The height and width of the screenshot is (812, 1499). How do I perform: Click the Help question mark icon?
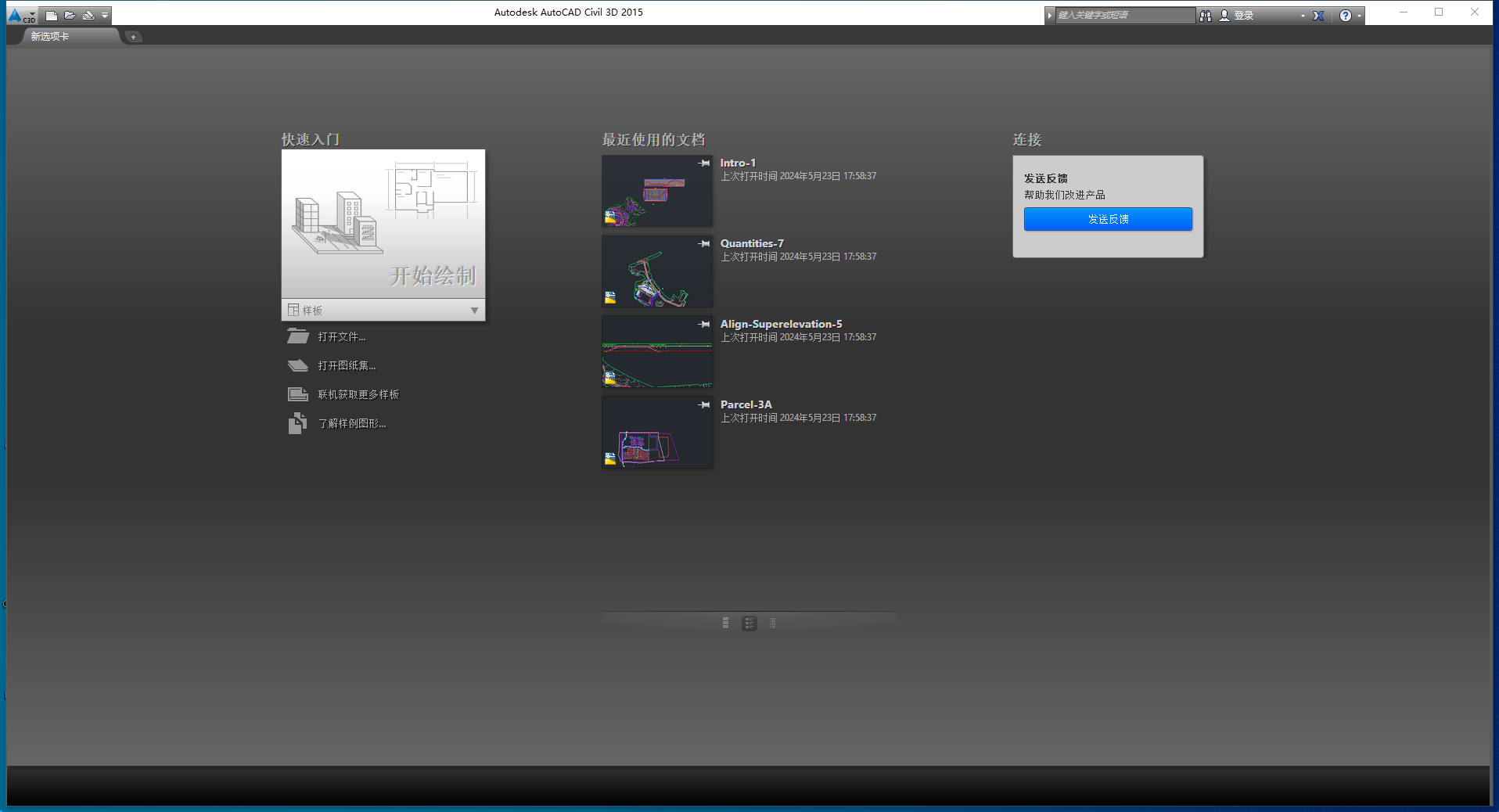tap(1345, 16)
